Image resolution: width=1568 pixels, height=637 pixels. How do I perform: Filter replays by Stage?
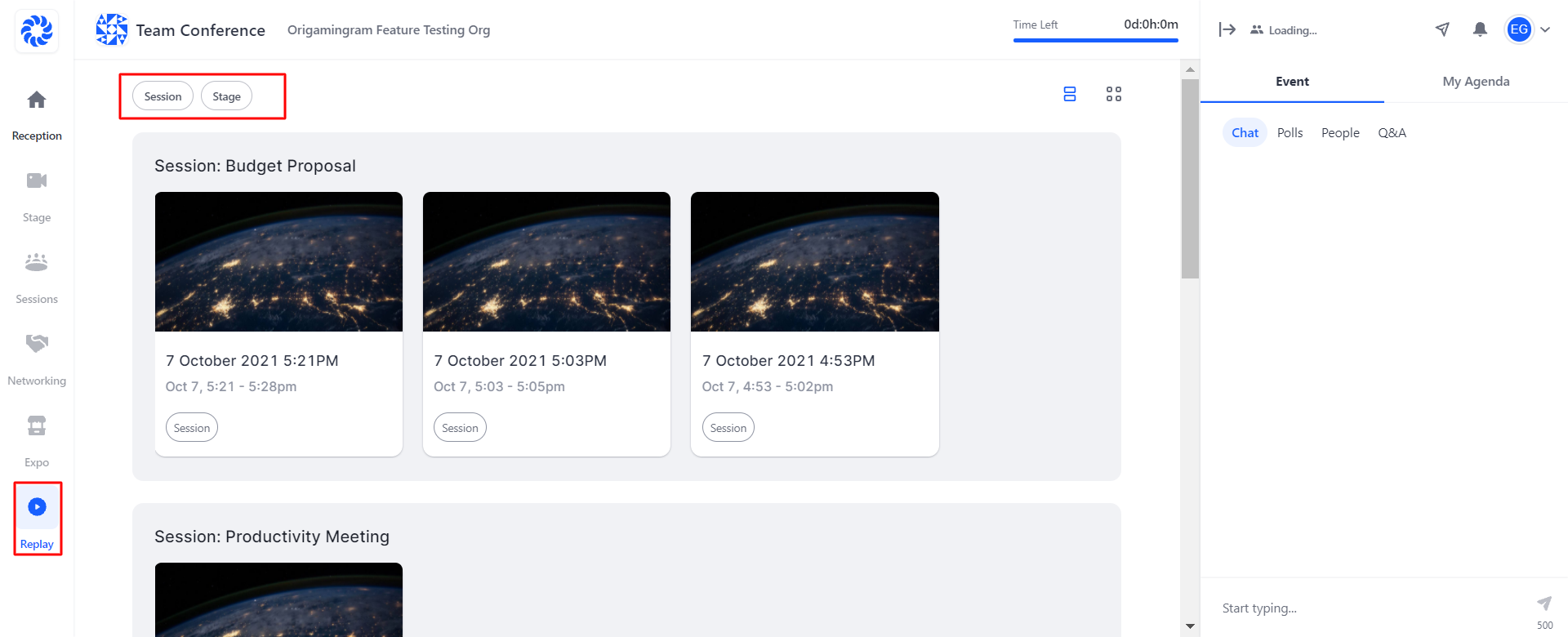226,96
